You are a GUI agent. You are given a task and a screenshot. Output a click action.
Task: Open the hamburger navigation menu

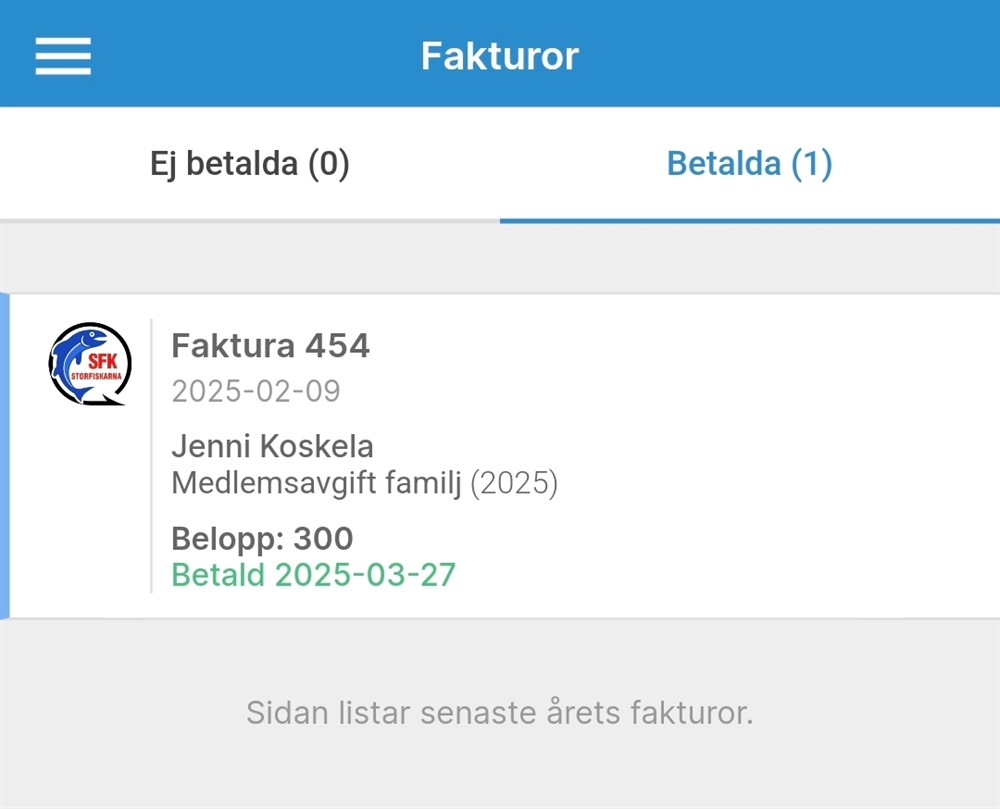pos(63,55)
